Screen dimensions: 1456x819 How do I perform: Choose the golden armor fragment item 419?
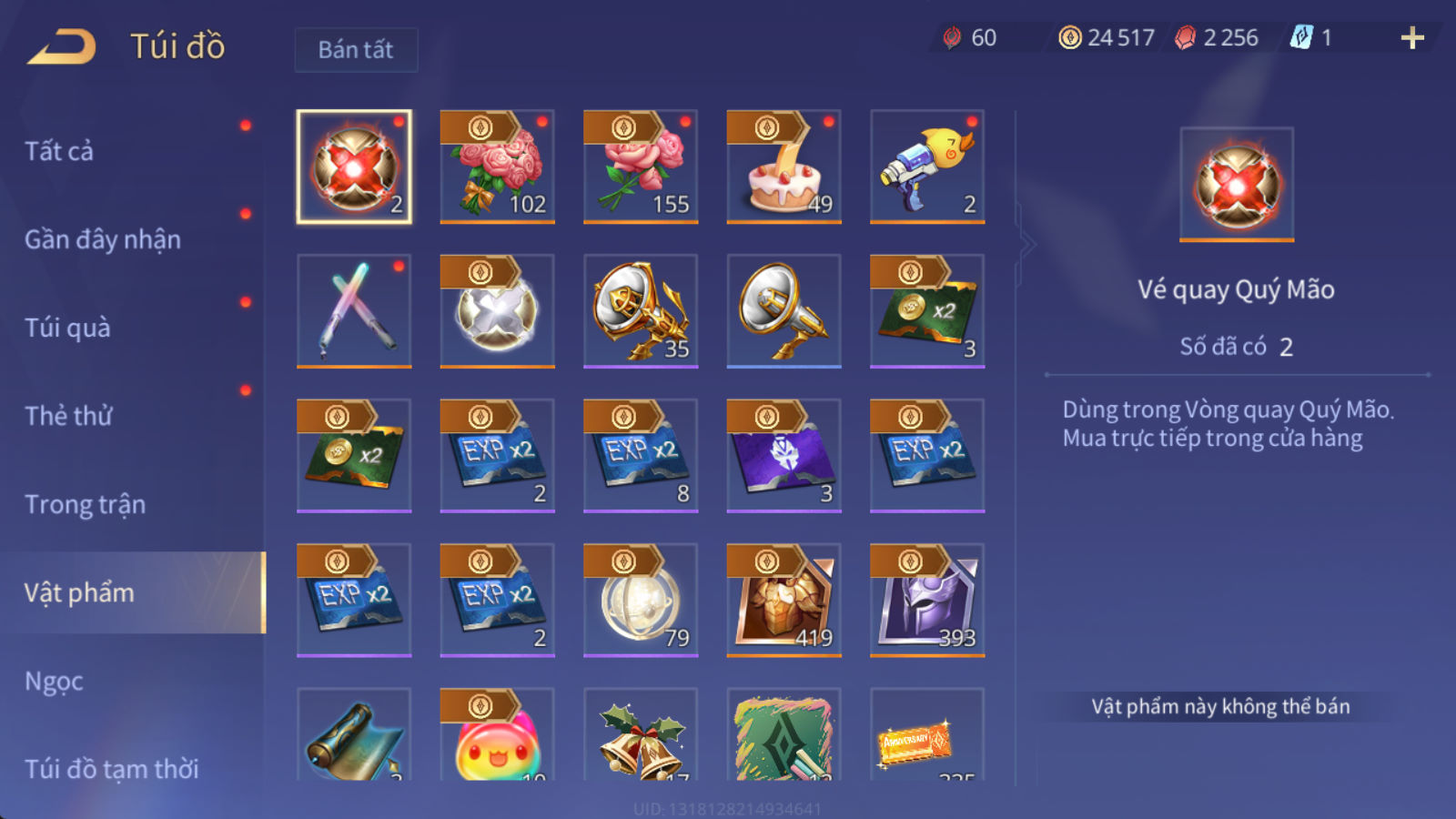click(x=784, y=600)
